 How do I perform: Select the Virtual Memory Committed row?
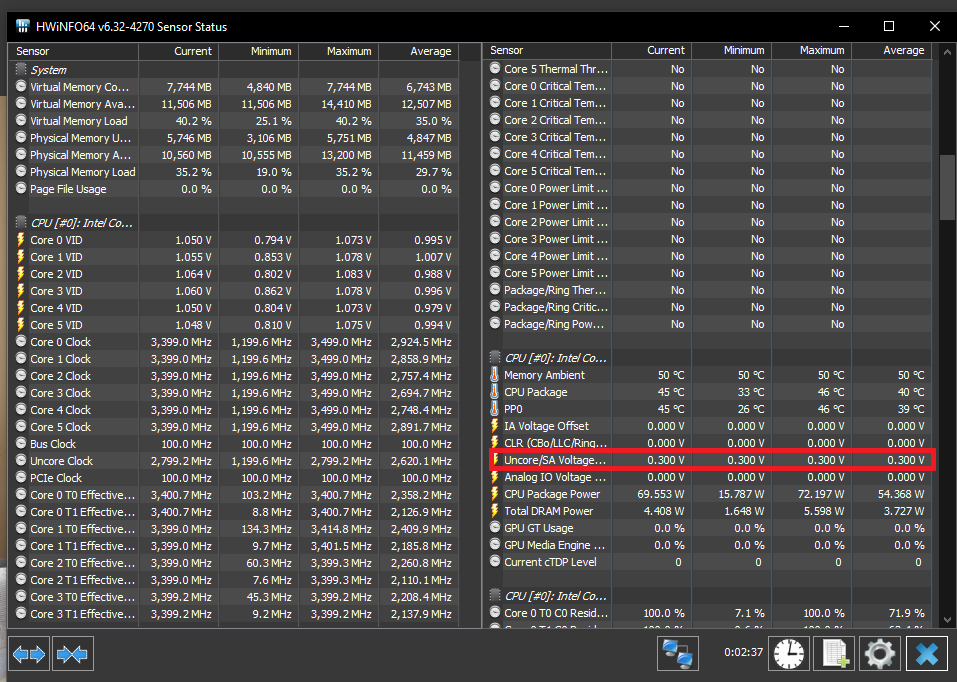click(233, 87)
